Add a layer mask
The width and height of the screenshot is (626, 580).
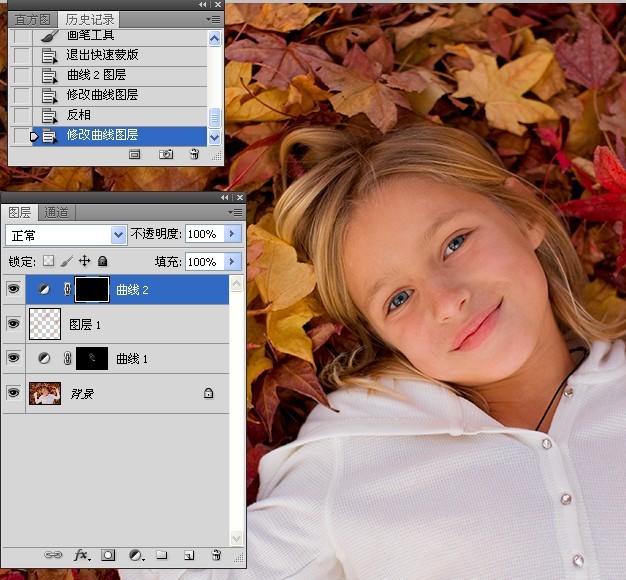(108, 555)
